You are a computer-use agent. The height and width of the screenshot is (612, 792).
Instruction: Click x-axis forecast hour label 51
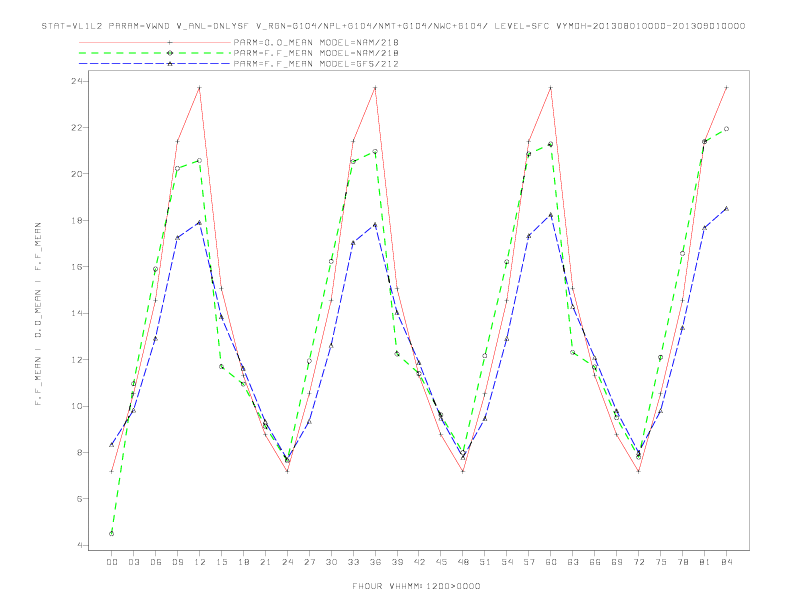tap(485, 562)
